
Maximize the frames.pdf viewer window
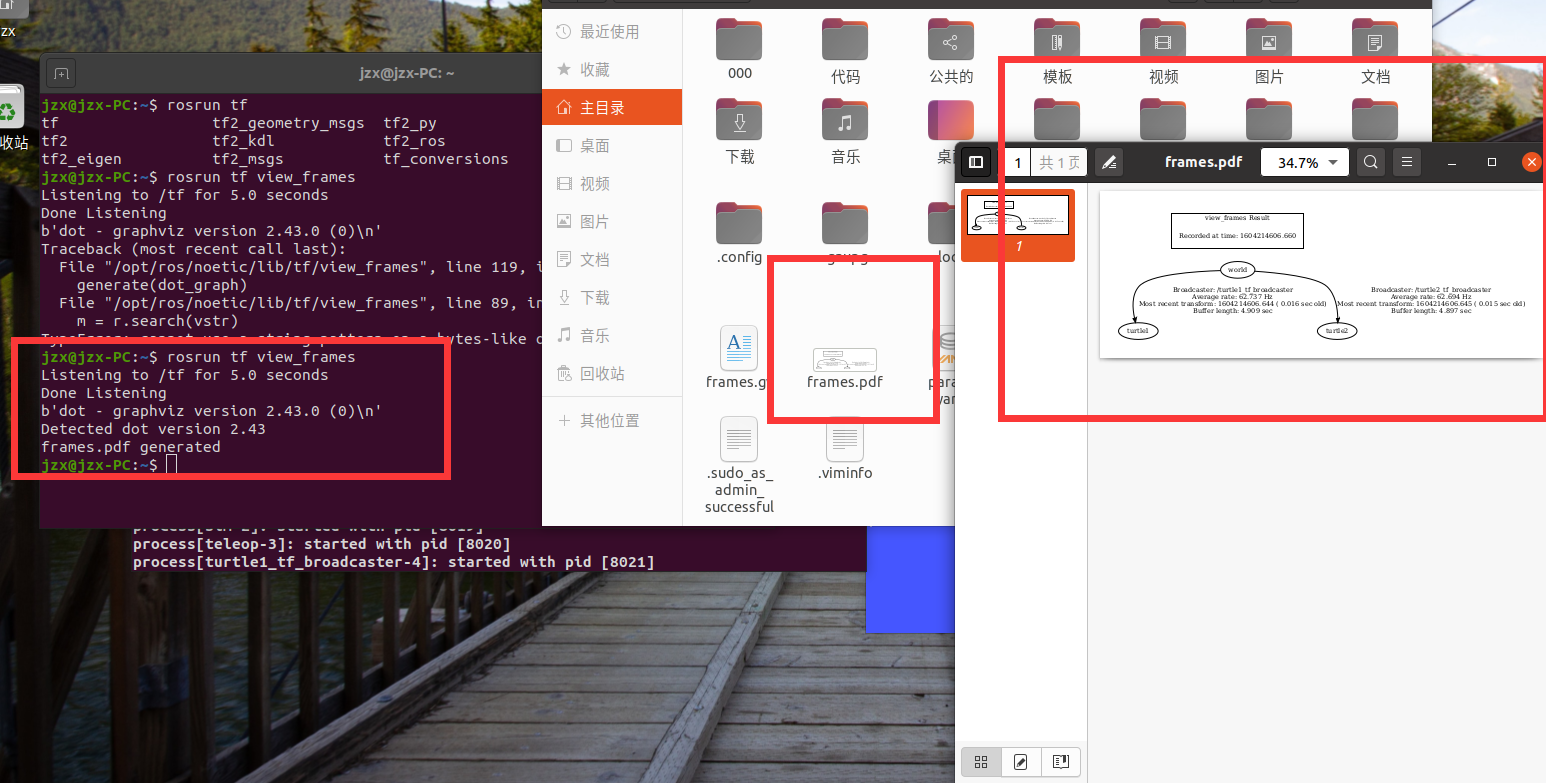tap(1492, 162)
